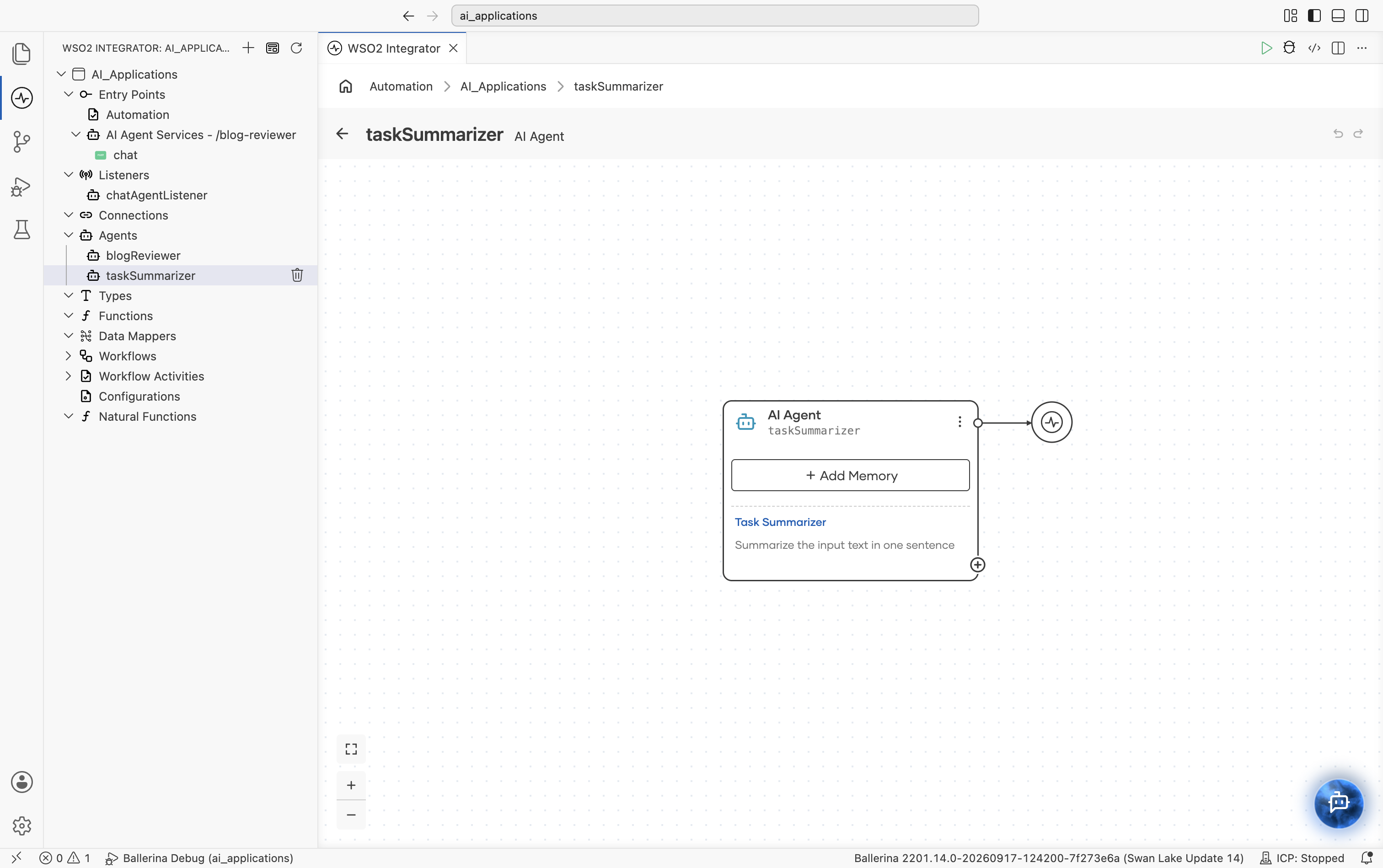Image resolution: width=1383 pixels, height=868 pixels.
Task: Toggle the primary side bar layout icon
Action: 1314,16
